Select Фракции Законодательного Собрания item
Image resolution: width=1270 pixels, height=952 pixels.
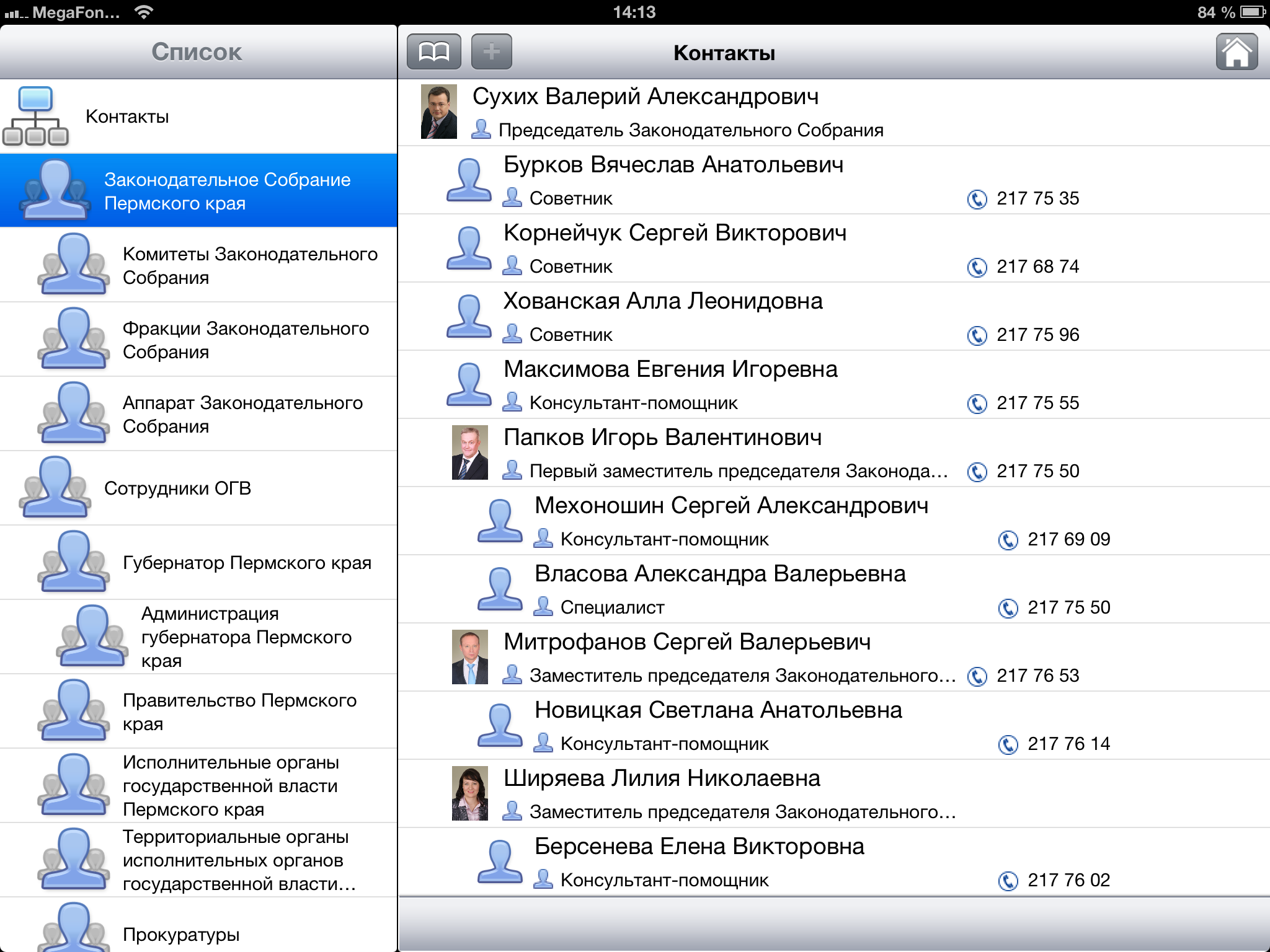(246, 340)
